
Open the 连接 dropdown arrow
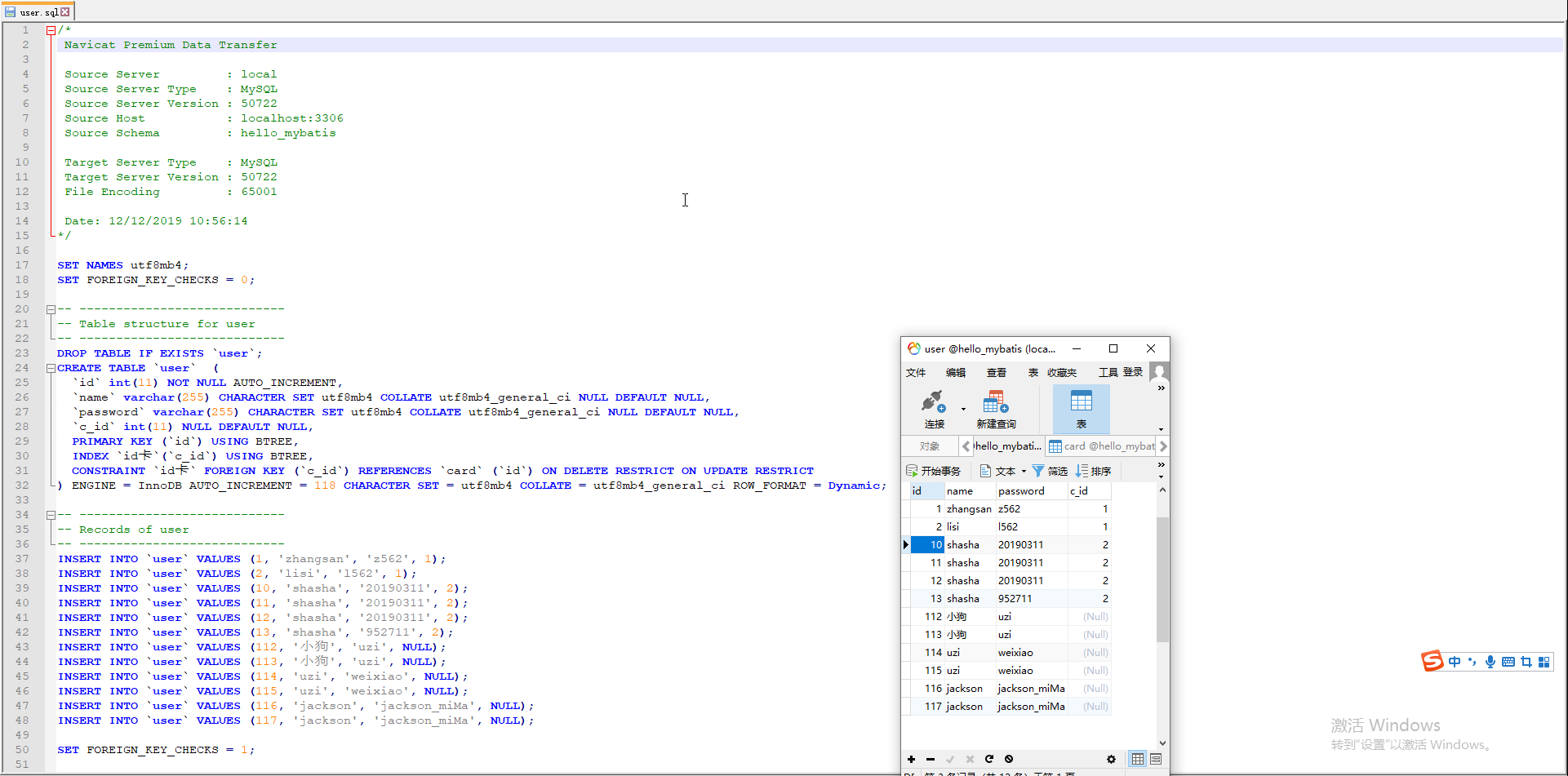pos(963,409)
